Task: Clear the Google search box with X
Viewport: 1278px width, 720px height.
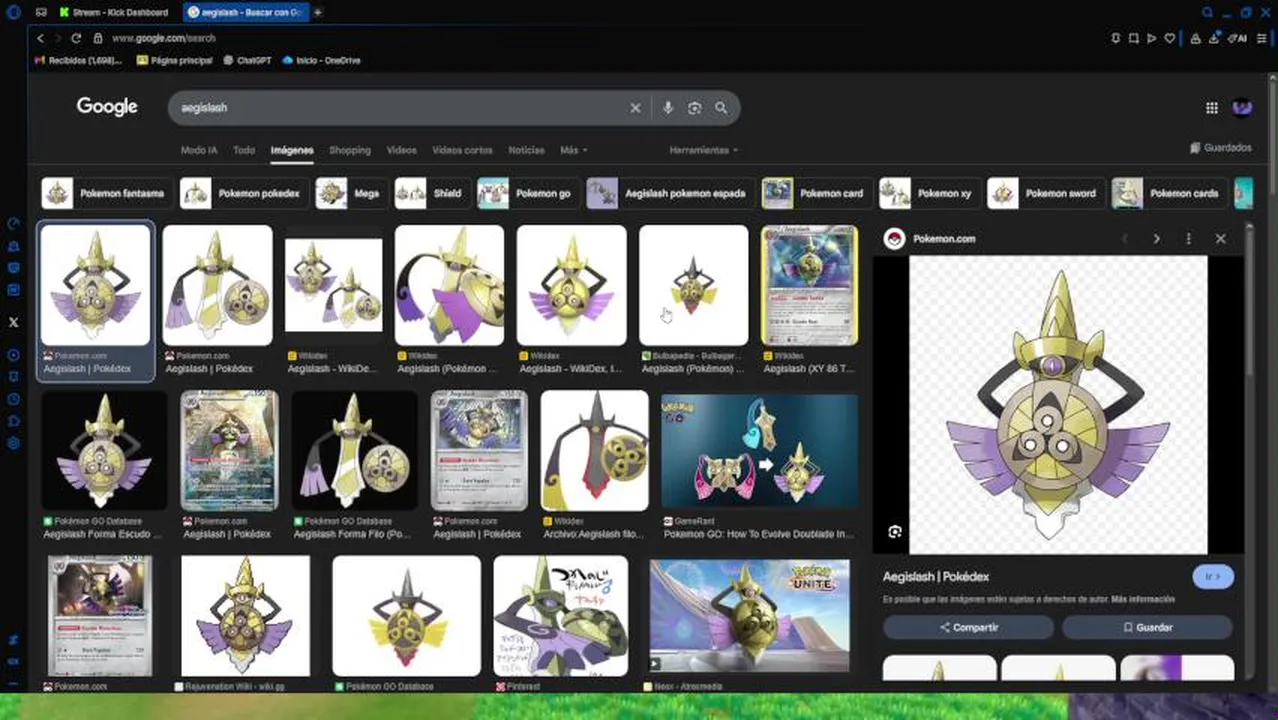Action: (635, 108)
